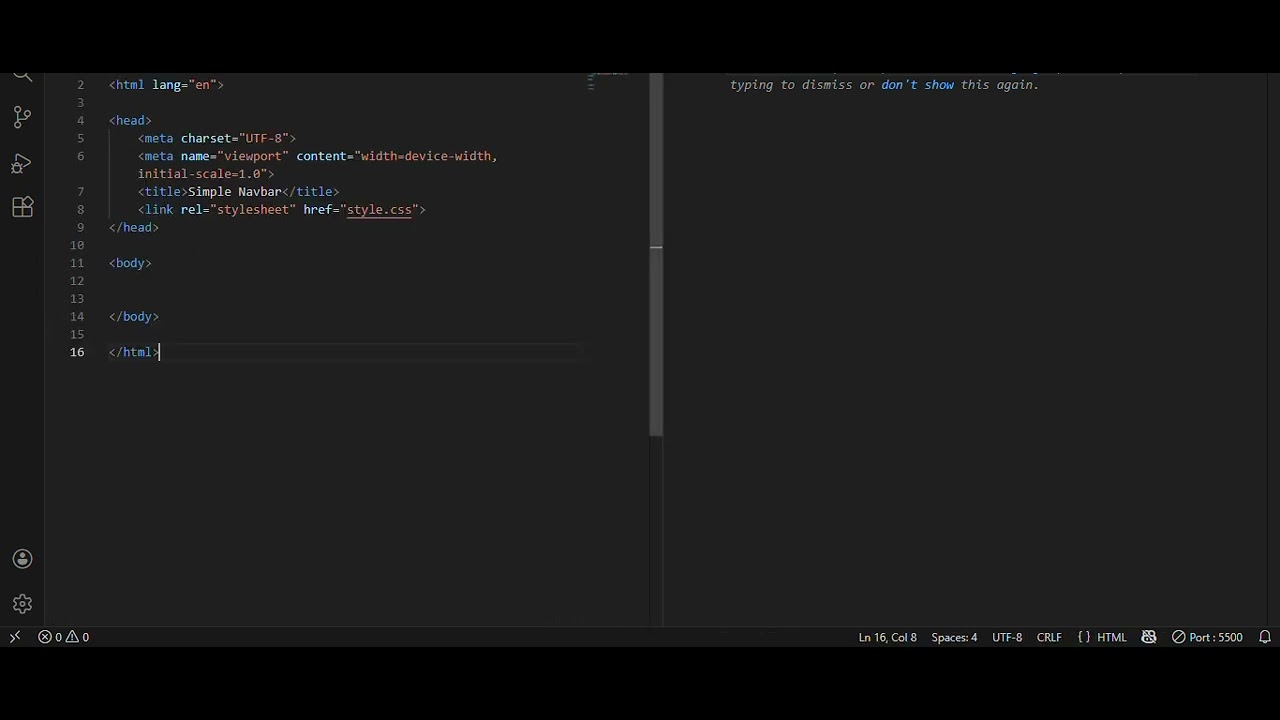Click the "don't show" link
The width and height of the screenshot is (1280, 720).
[x=917, y=85]
